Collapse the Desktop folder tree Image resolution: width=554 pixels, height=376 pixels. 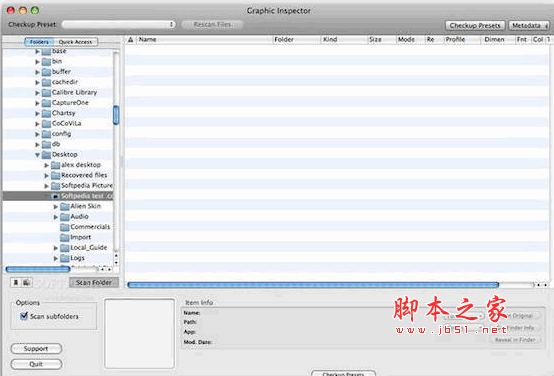tap(37, 155)
